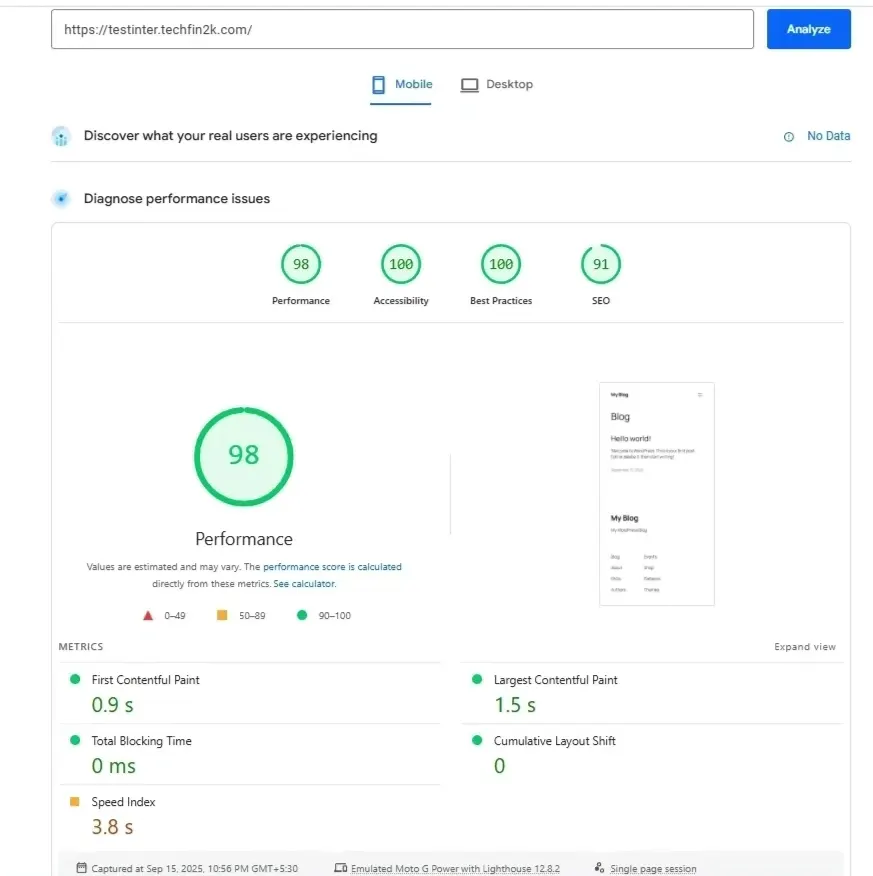Click the Diagnose performance issues icon
The image size is (873, 876).
[61, 198]
